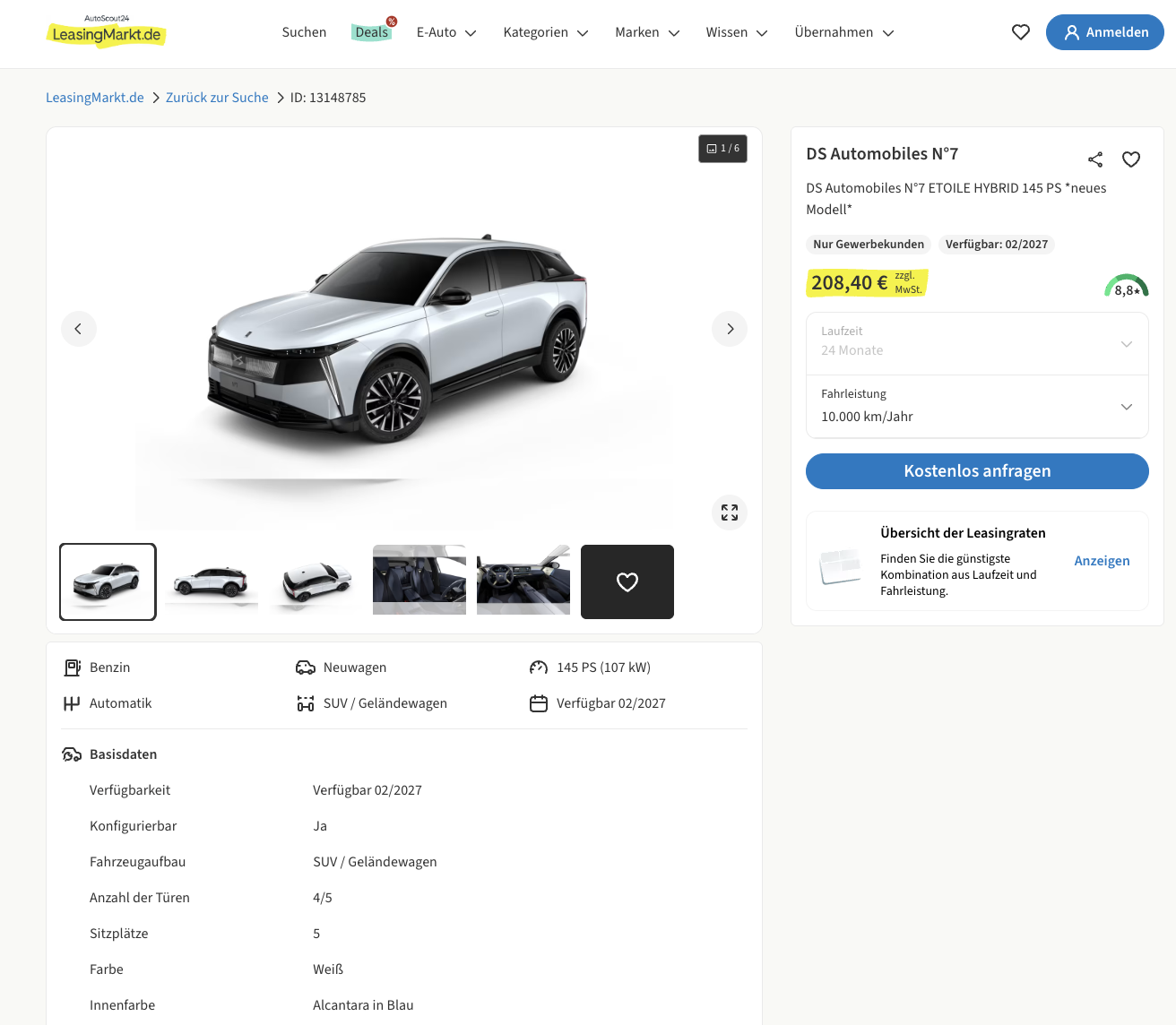This screenshot has height=1025, width=1176.
Task: Open fullscreen image view
Action: 730,512
